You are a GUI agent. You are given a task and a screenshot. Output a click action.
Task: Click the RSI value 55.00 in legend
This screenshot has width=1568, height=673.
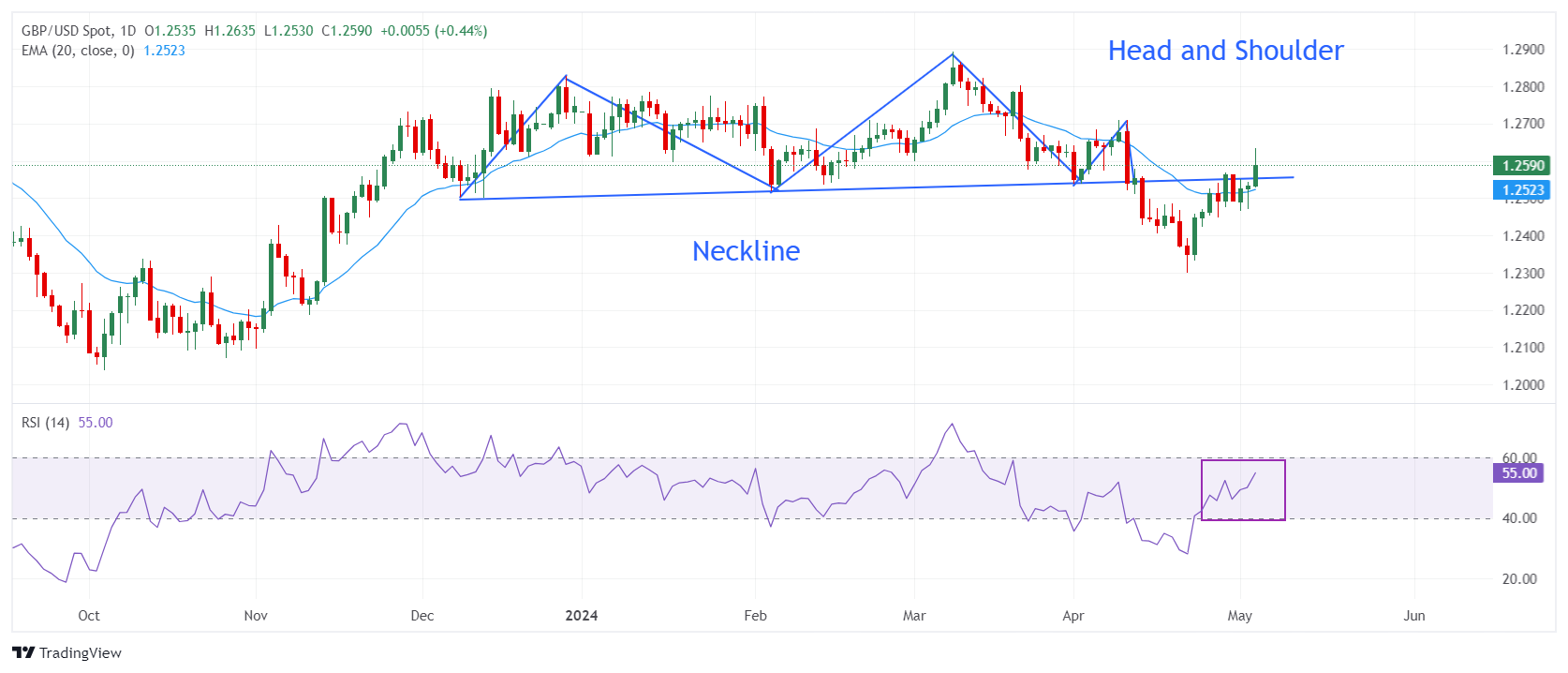tap(95, 423)
